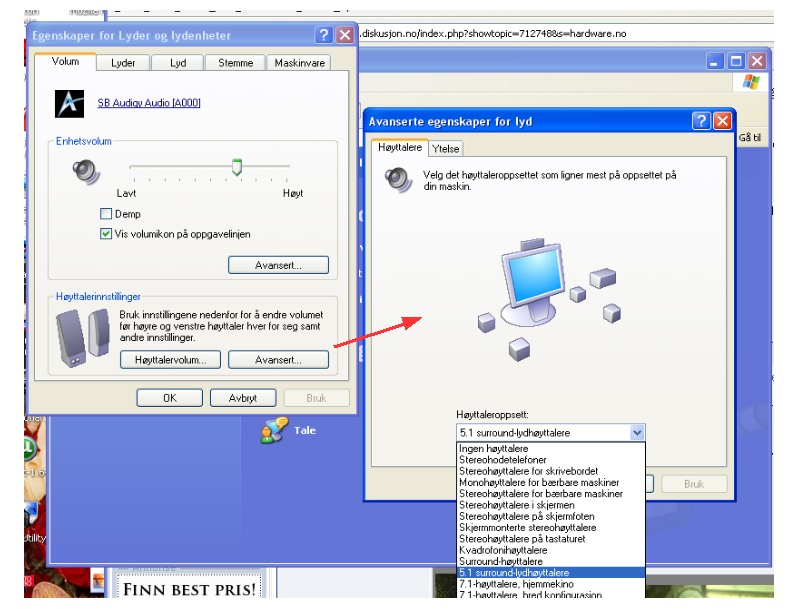The image size is (789, 609).
Task: Switch to the Stemme tab
Action: (235, 63)
